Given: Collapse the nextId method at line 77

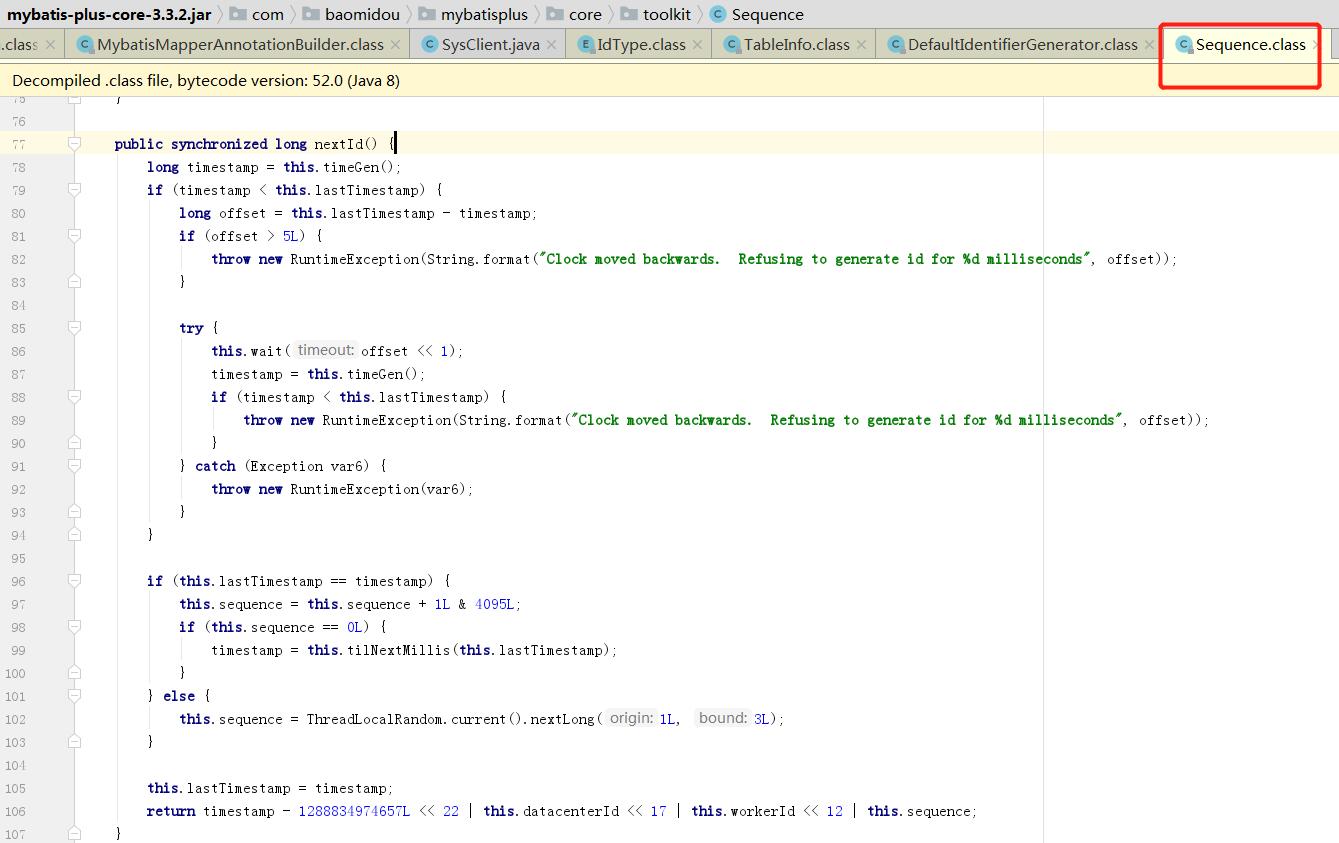Looking at the screenshot, I should click(x=74, y=144).
